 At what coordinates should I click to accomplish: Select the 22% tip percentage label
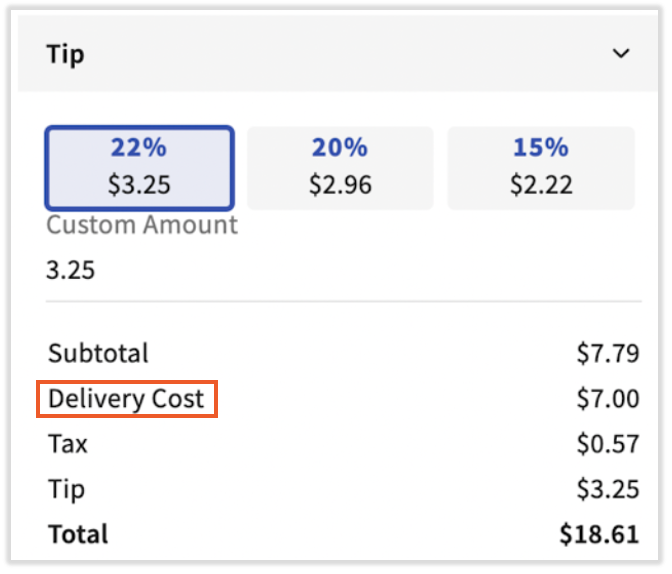(140, 148)
